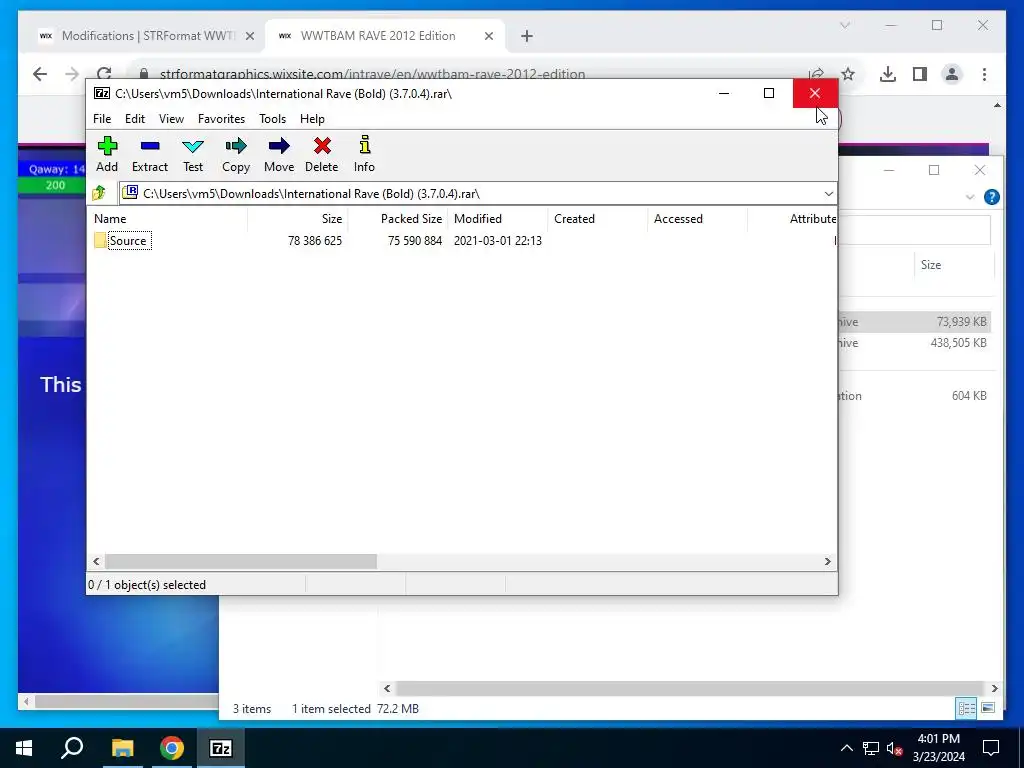Open the Chrome profile avatar
Screen dimensions: 1024x768
952,74
